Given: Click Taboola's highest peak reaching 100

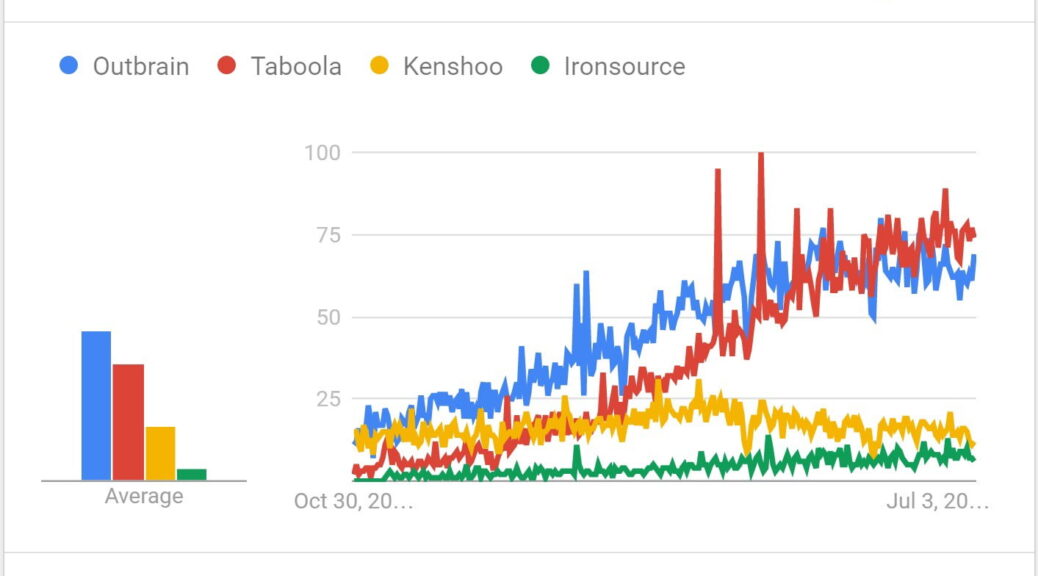Looking at the screenshot, I should [x=761, y=155].
